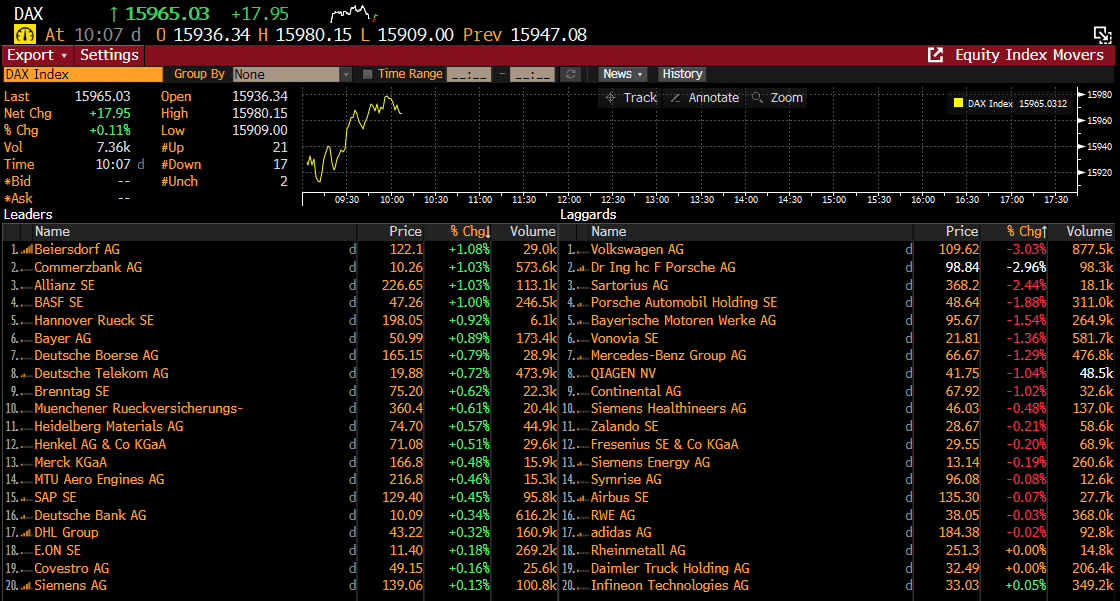
Task: Select the Track crosshair tool
Action: click(631, 97)
